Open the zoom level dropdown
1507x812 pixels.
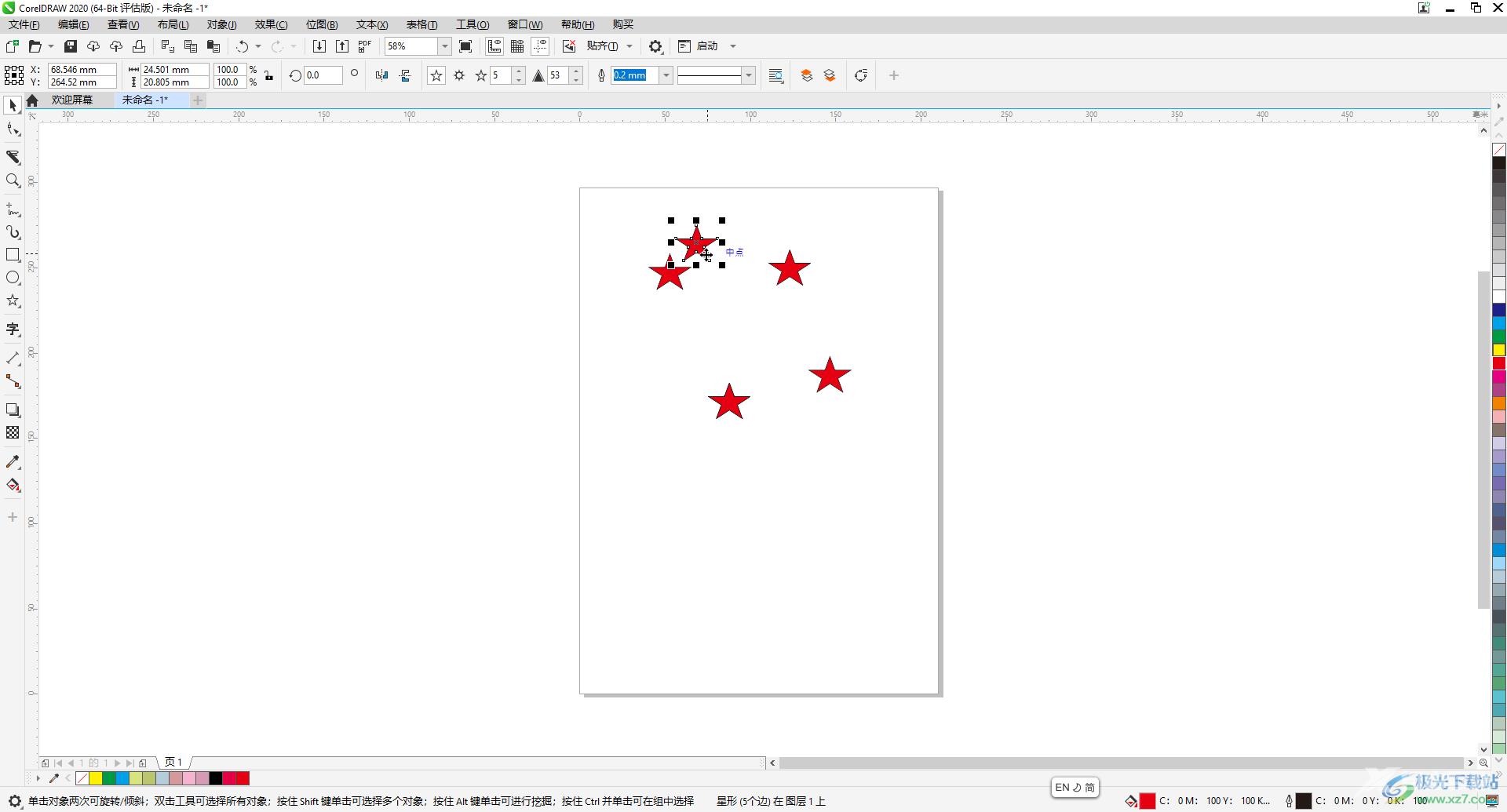[x=444, y=46]
